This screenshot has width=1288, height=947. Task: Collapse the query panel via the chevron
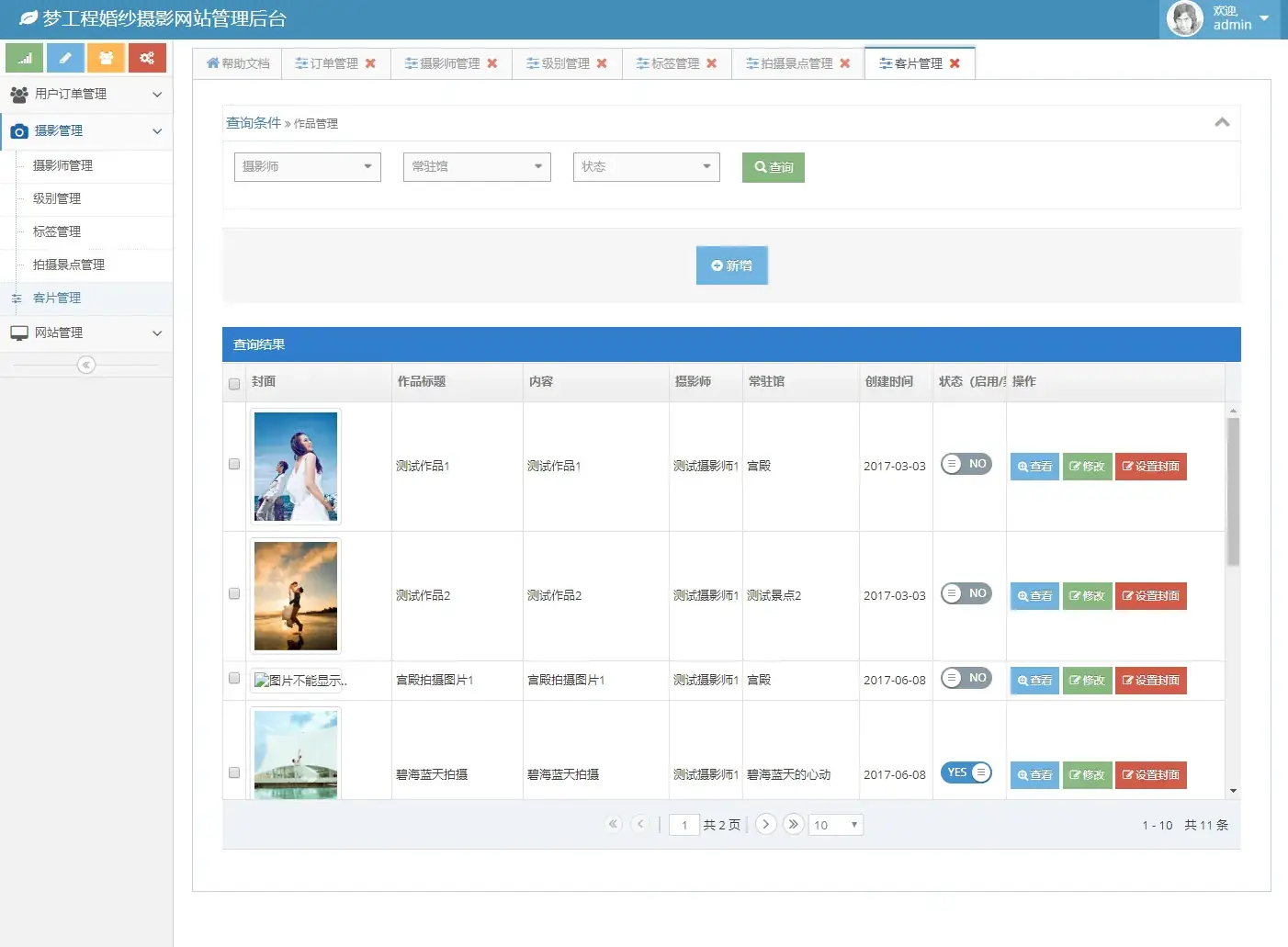click(x=1222, y=121)
